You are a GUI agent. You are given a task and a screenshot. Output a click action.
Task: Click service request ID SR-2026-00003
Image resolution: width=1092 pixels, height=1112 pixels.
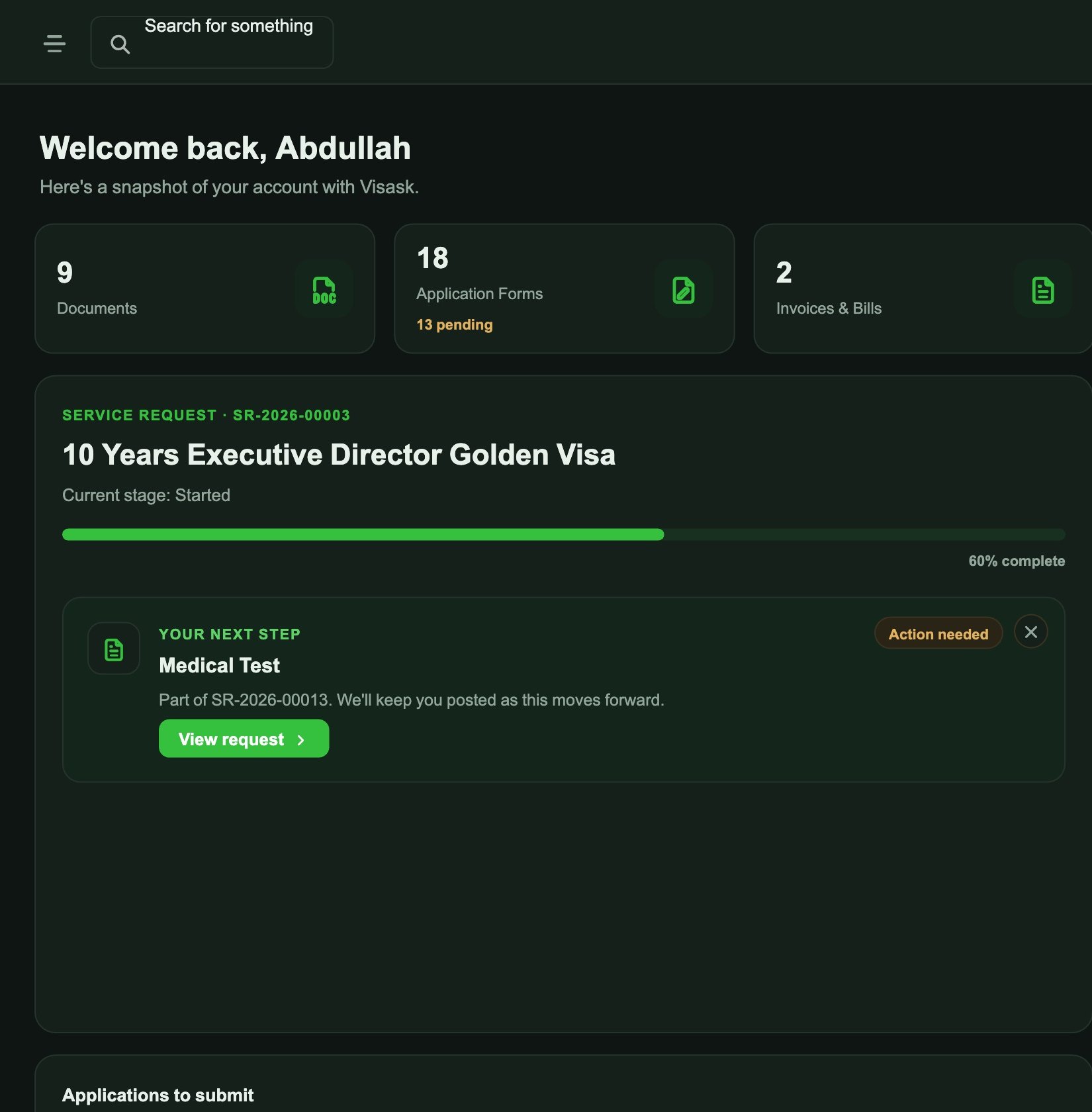[x=291, y=415]
